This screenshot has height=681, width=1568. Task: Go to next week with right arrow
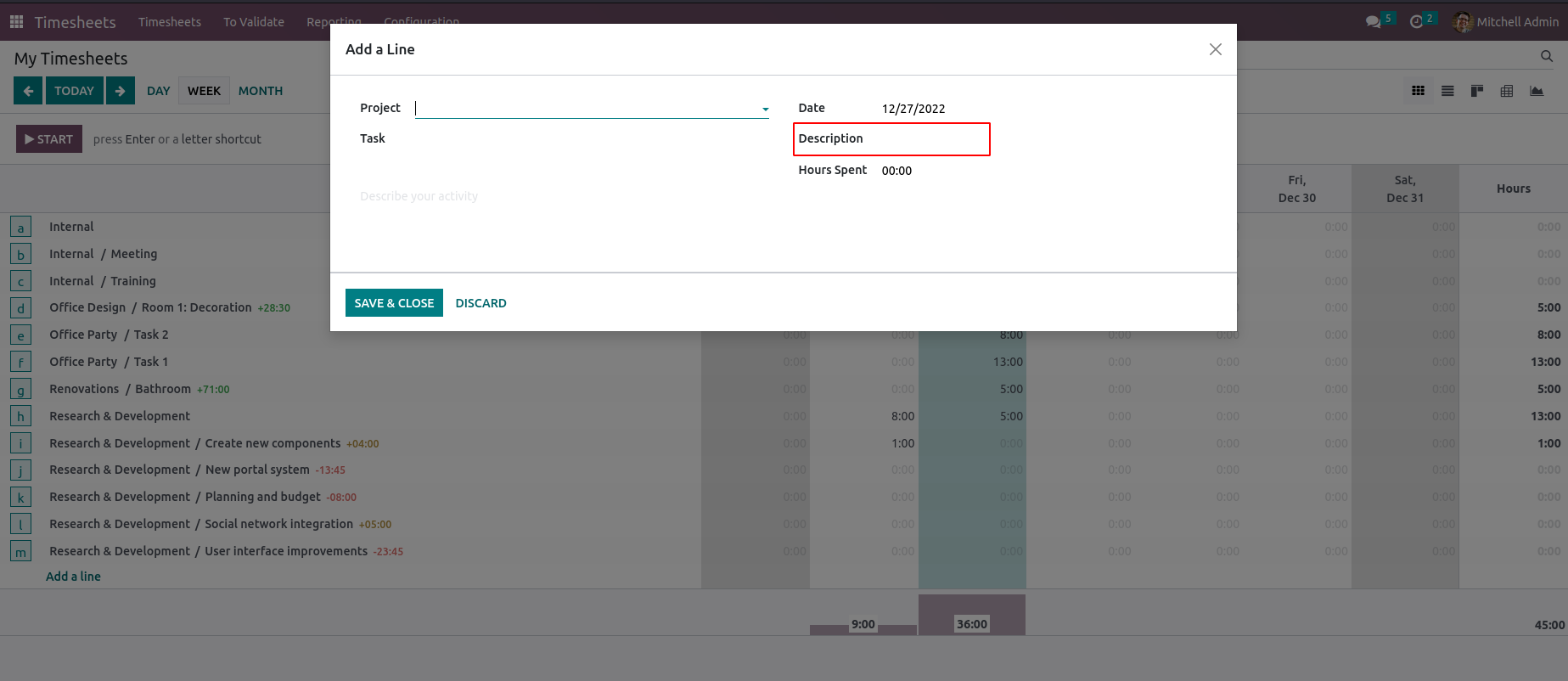121,91
